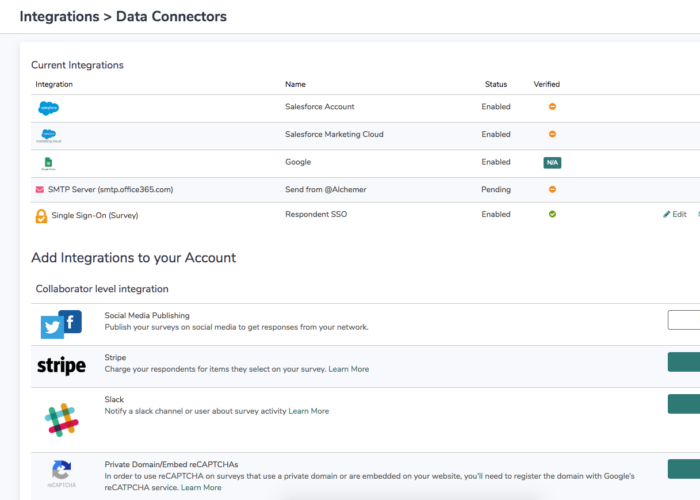Click the Name column header
Viewport: 700px width, 500px height.
click(296, 84)
